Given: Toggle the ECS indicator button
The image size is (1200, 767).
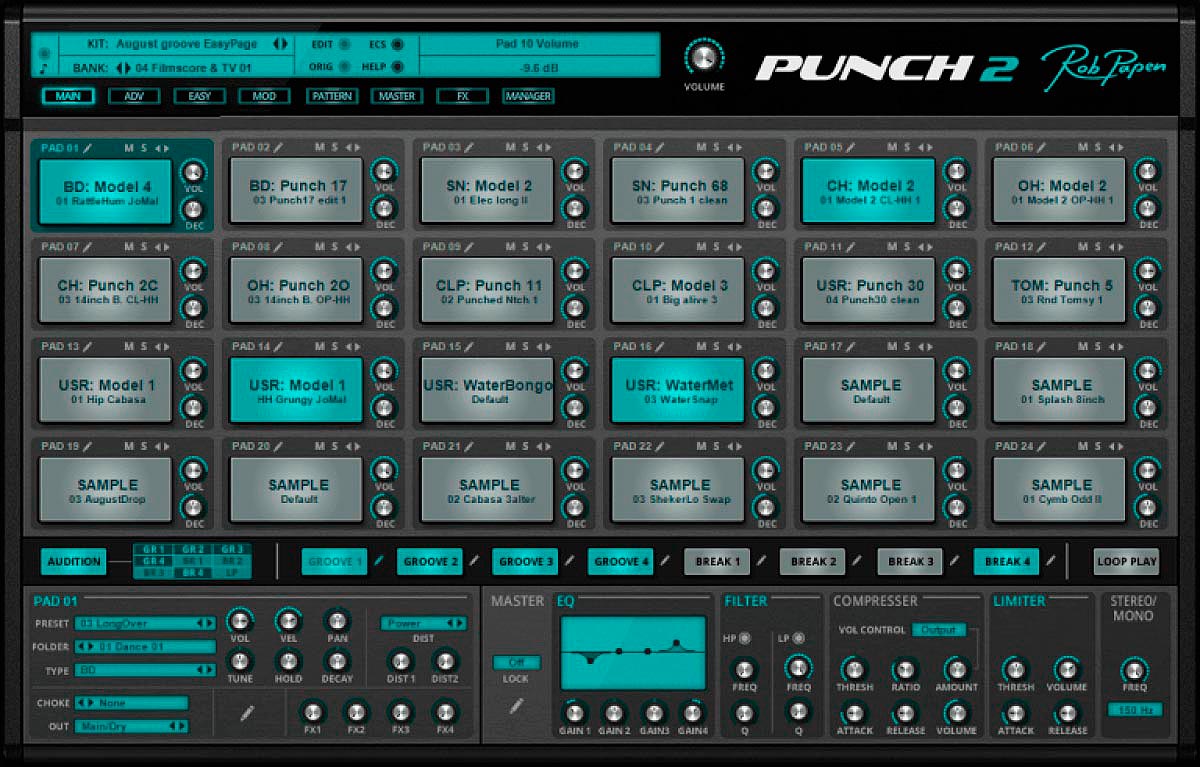Looking at the screenshot, I should pos(397,45).
